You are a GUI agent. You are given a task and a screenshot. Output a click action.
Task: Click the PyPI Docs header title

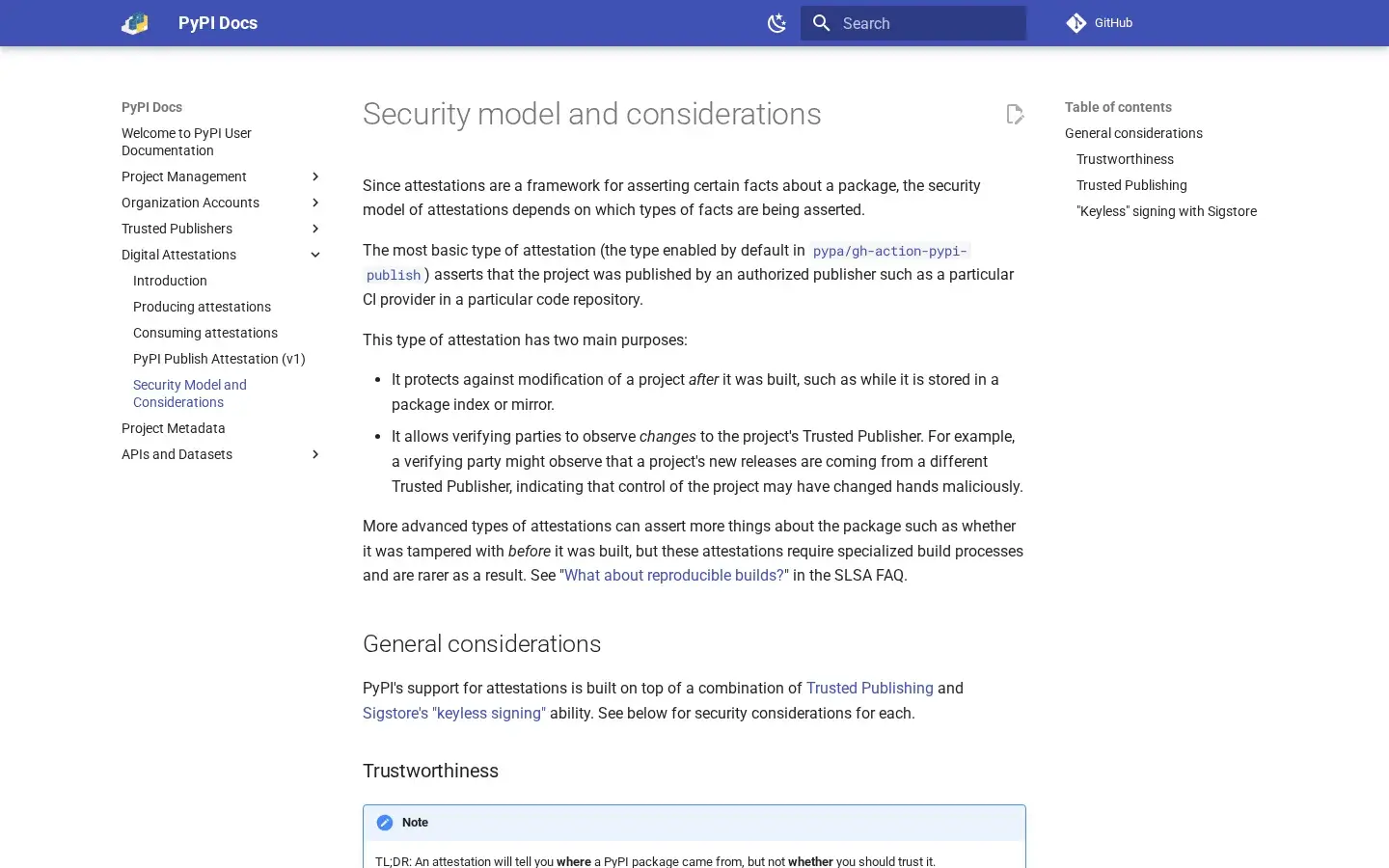pyautogui.click(x=218, y=23)
